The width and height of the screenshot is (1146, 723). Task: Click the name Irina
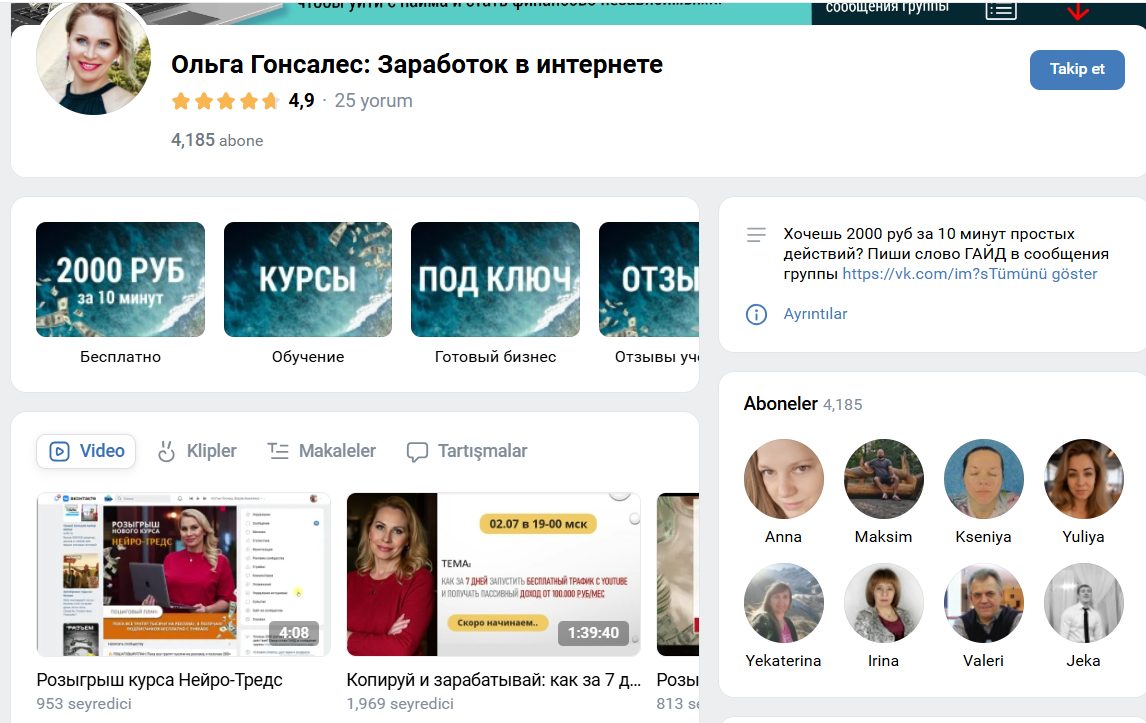(x=884, y=661)
